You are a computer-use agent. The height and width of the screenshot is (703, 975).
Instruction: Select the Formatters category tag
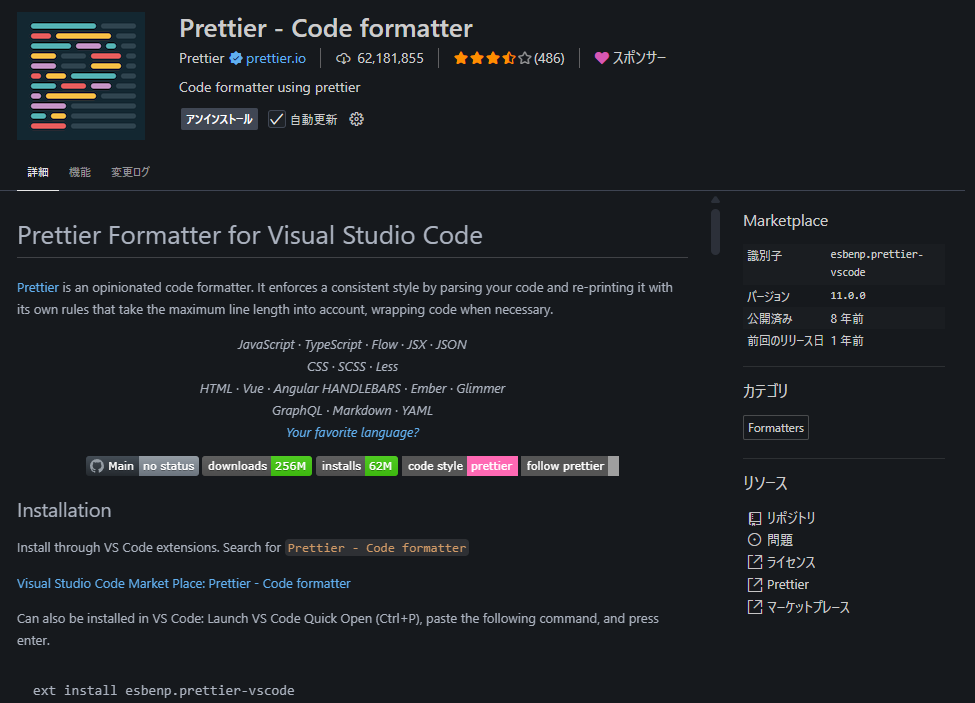[775, 427]
